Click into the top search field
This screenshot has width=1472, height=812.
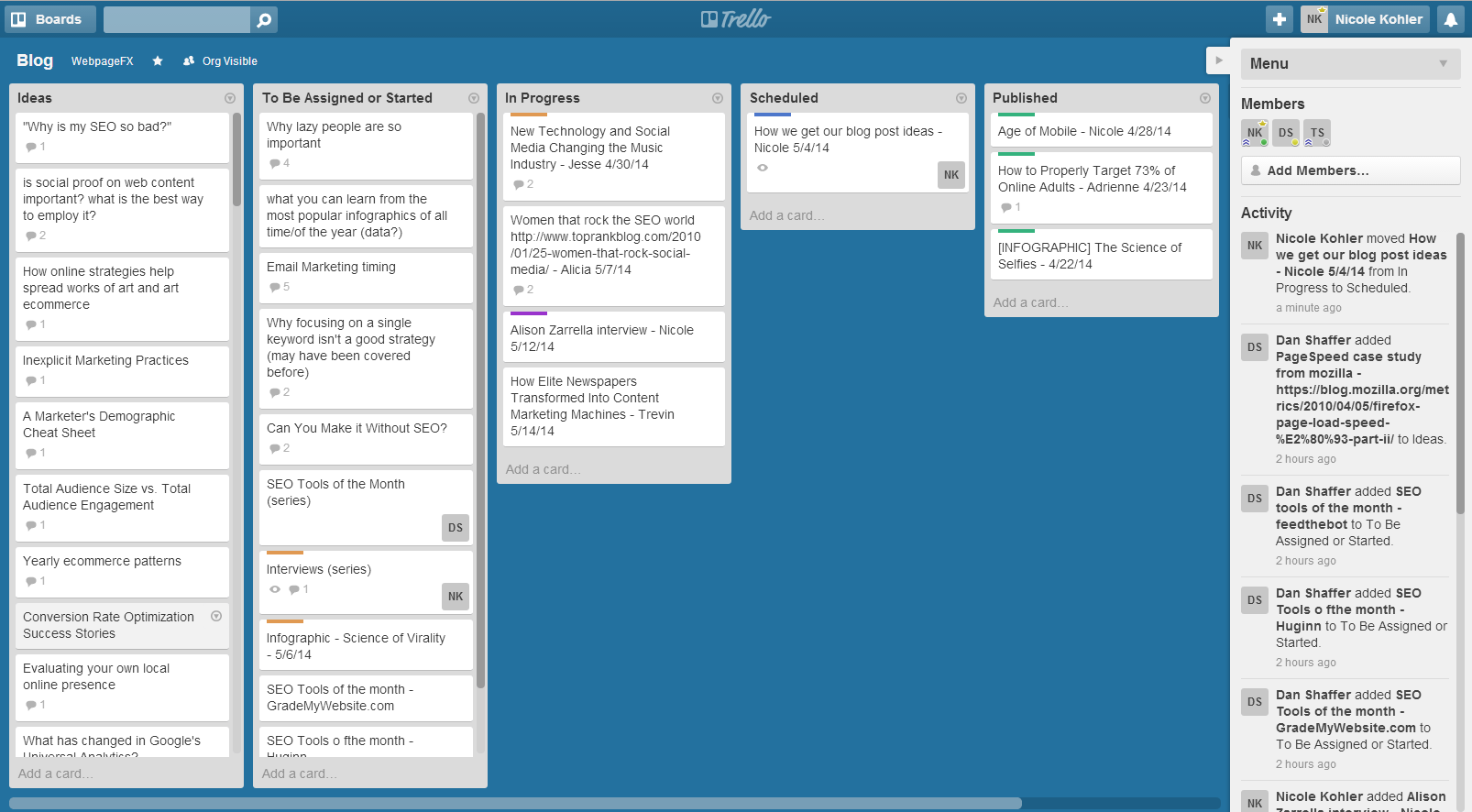(177, 19)
